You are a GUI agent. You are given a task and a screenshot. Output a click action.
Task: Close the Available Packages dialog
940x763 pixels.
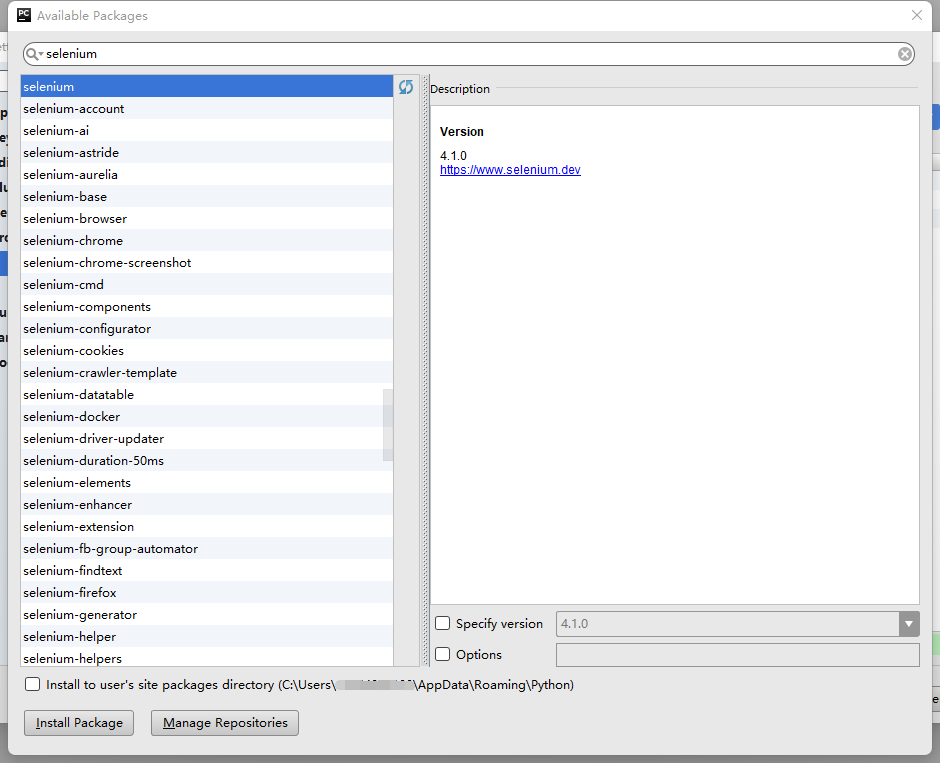pyautogui.click(x=917, y=15)
